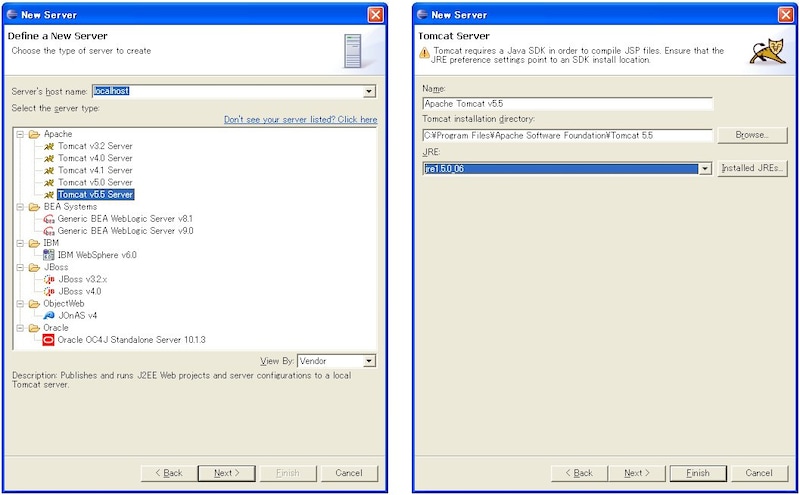Click the Tomcat installation directory field
Viewport: 800px width, 495px height.
point(567,136)
